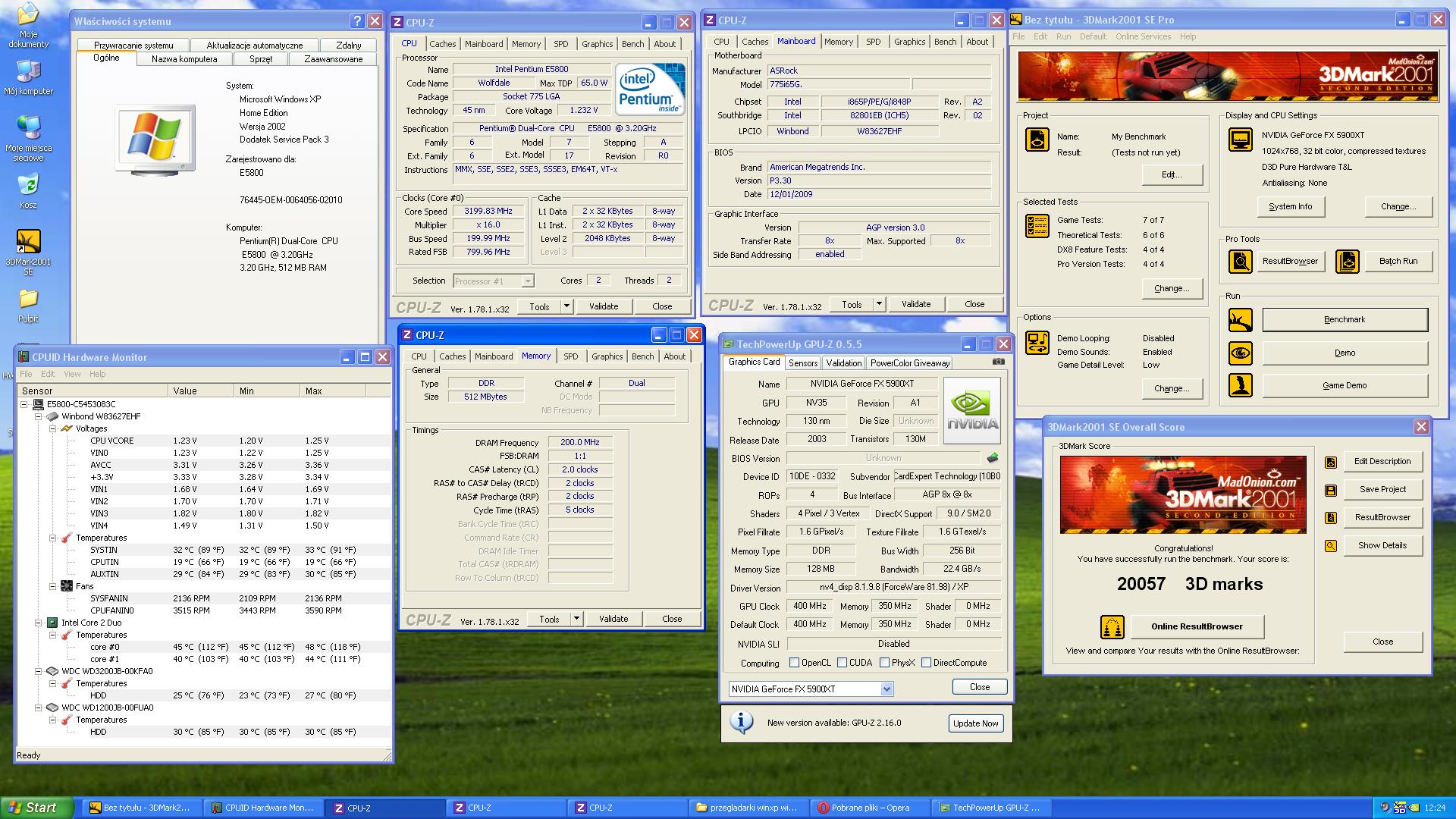The height and width of the screenshot is (819, 1456).
Task: Click the Demo eye icon in 3DMark
Action: pyautogui.click(x=1241, y=353)
